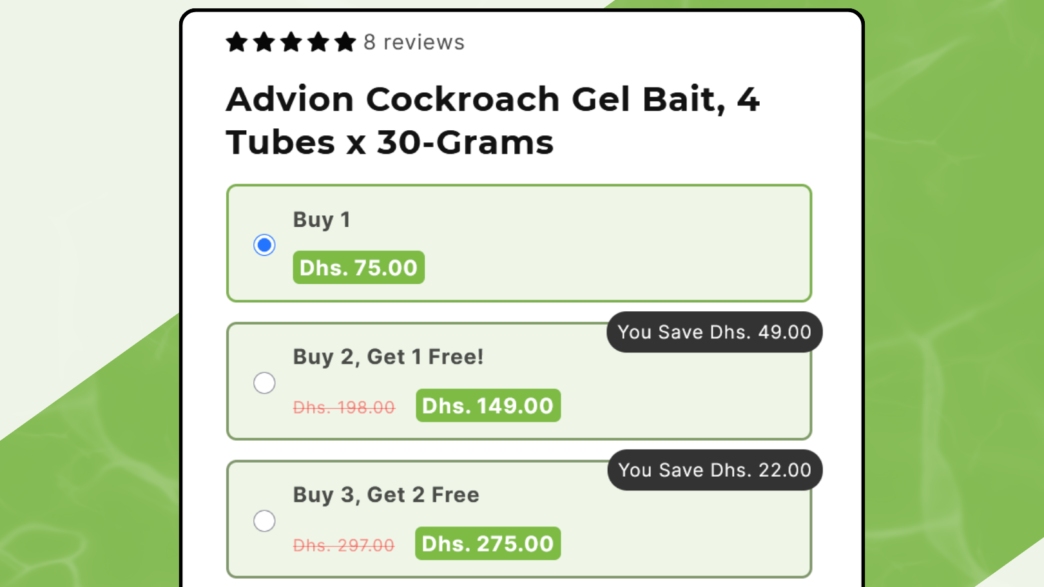Click the fourth review star icon
This screenshot has height=587, width=1044.
point(318,42)
